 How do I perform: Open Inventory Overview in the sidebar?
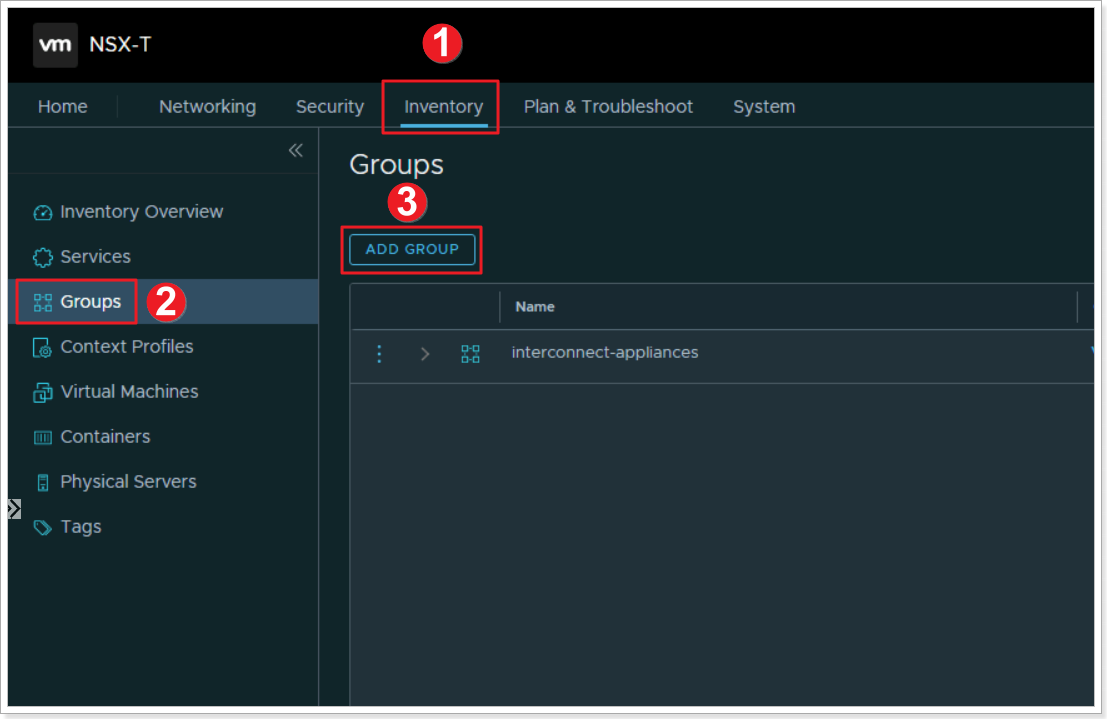(x=142, y=212)
